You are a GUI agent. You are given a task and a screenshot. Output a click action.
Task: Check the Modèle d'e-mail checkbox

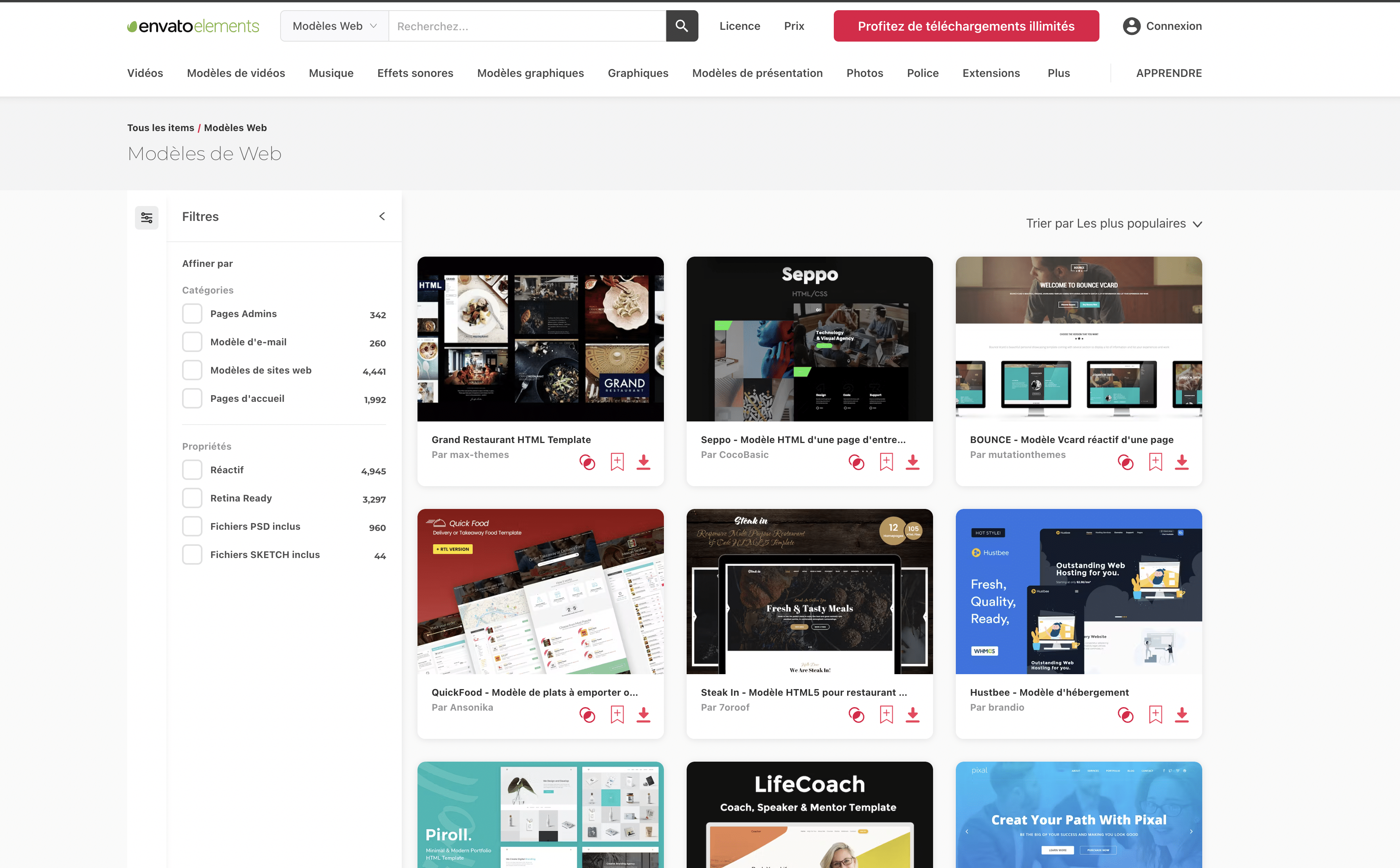pyautogui.click(x=192, y=342)
